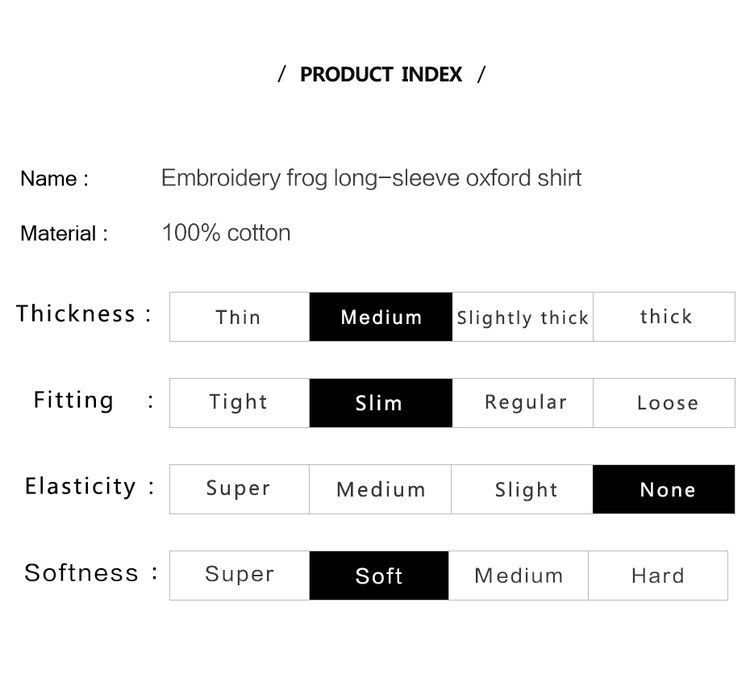Screen dimensions: 750x690
Task: Select the Slim fitting cell
Action: point(381,403)
